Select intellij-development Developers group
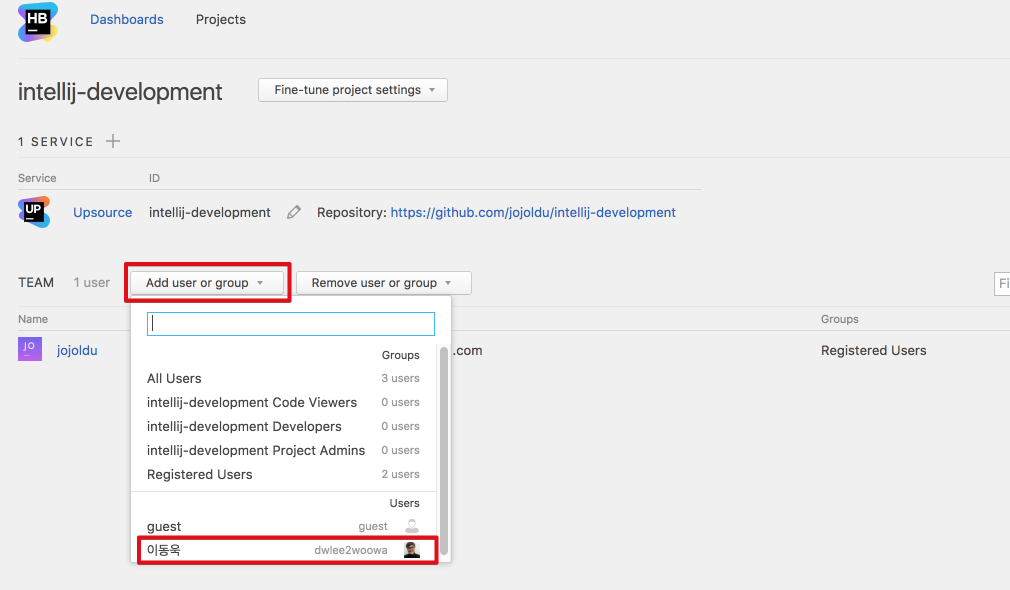This screenshot has width=1010, height=590. pos(283,426)
